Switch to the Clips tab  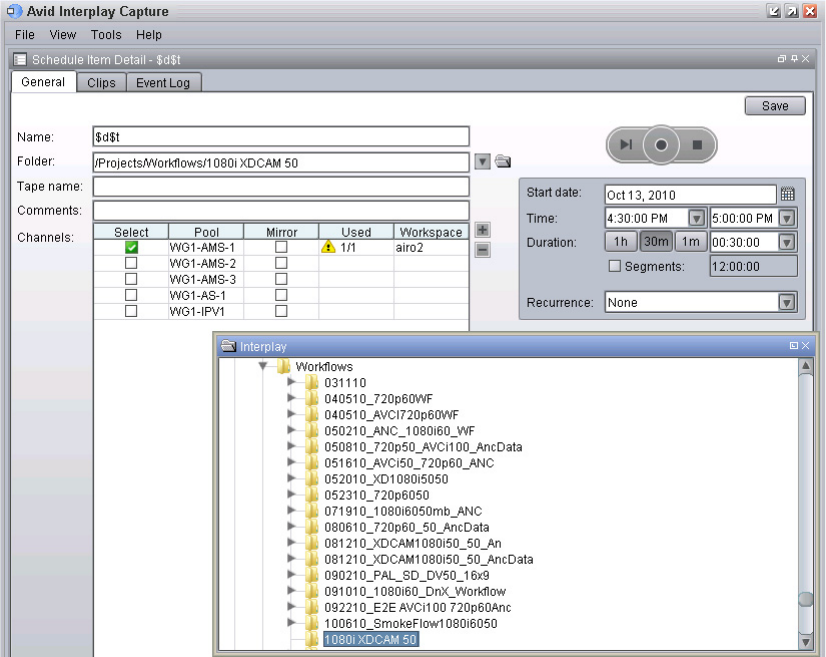(x=101, y=83)
